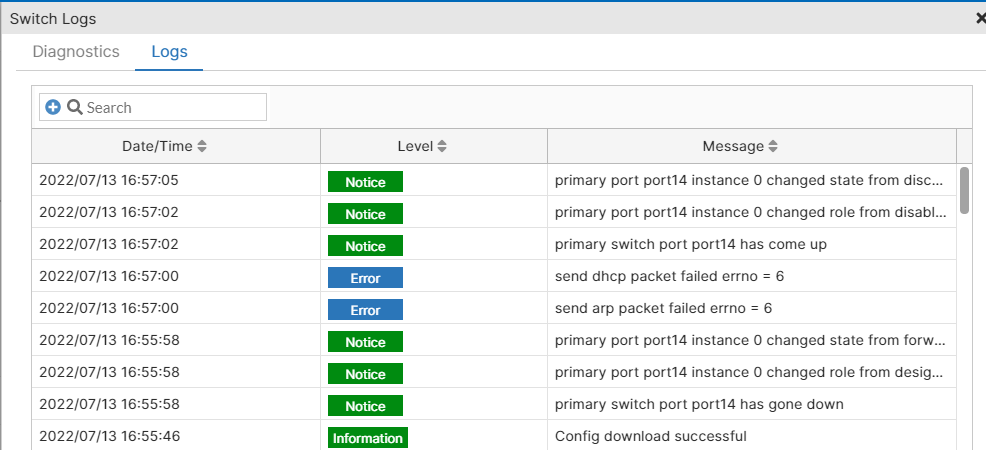Select the Logs tab
The image size is (986, 450).
tap(169, 52)
